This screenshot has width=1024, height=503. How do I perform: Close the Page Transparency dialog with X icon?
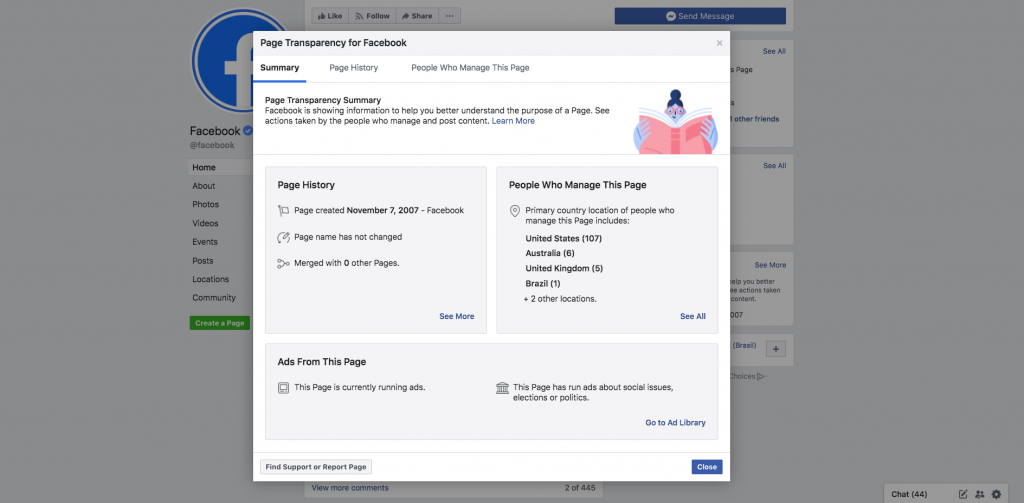719,43
